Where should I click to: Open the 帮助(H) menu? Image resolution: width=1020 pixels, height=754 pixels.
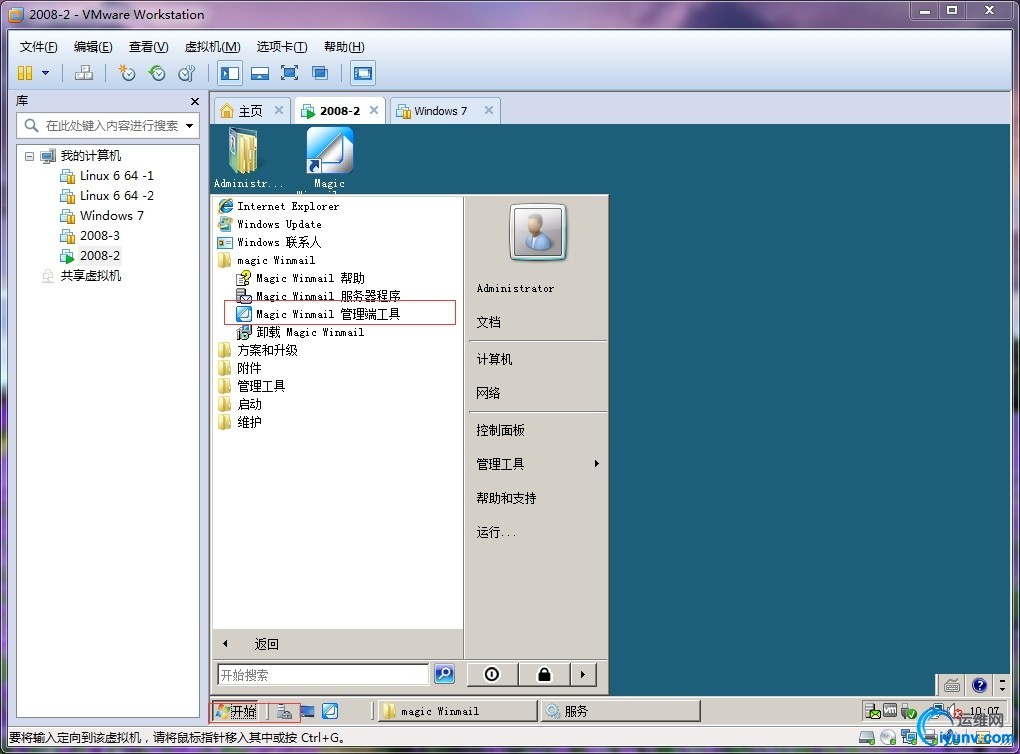pos(344,47)
